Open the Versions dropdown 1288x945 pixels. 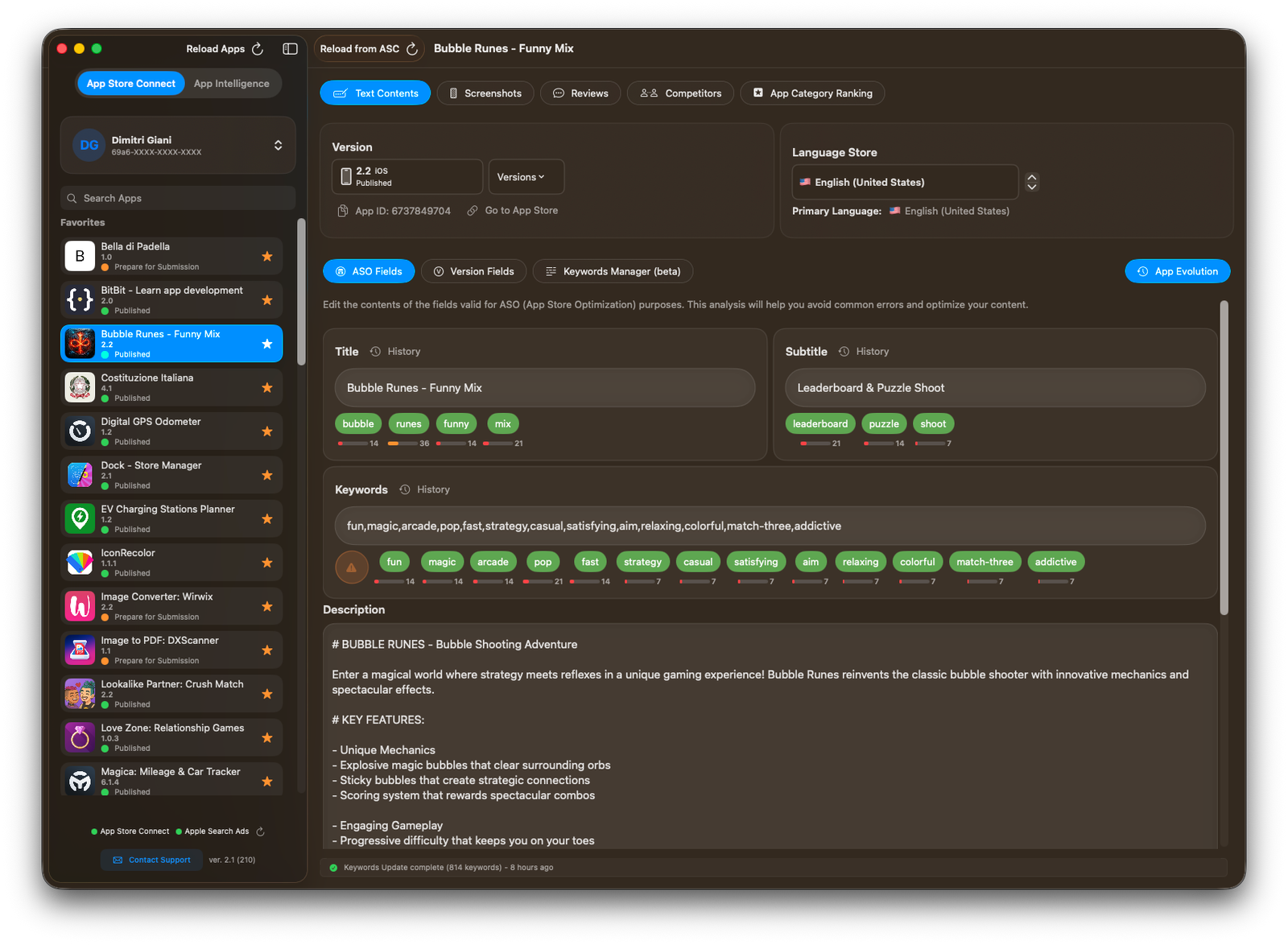click(x=525, y=176)
